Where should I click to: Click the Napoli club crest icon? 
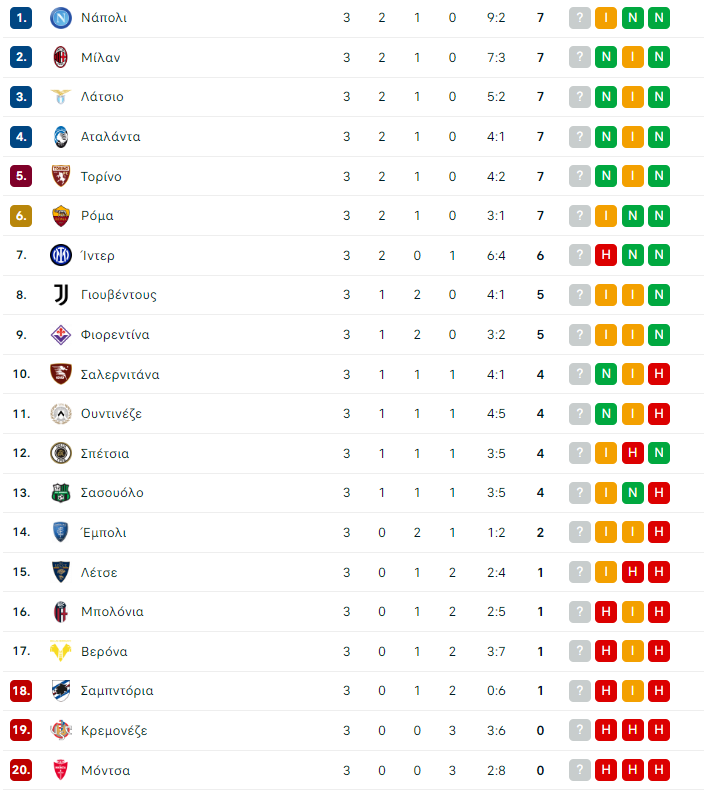[60, 18]
